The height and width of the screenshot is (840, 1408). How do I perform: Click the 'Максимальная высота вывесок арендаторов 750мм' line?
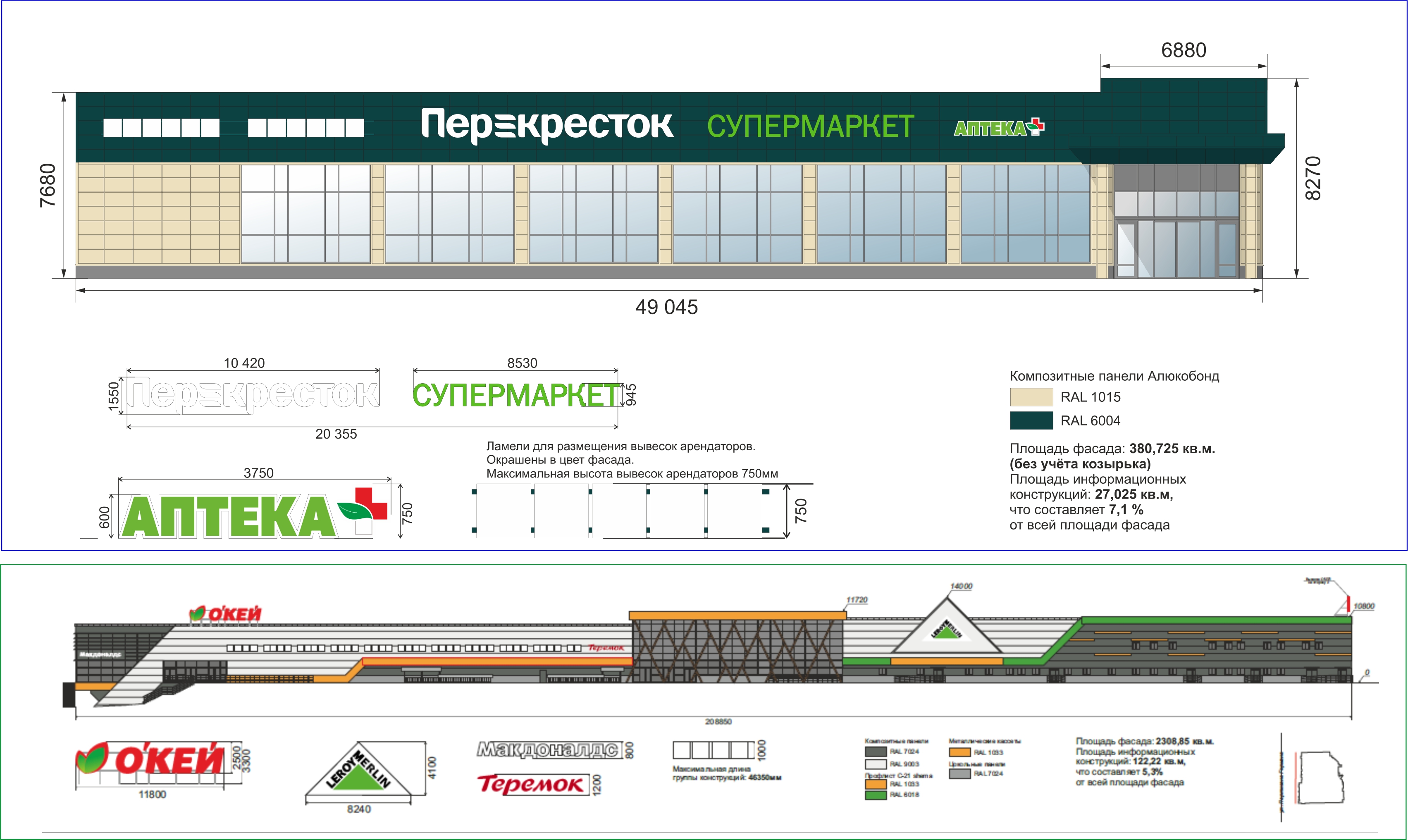[x=632, y=474]
